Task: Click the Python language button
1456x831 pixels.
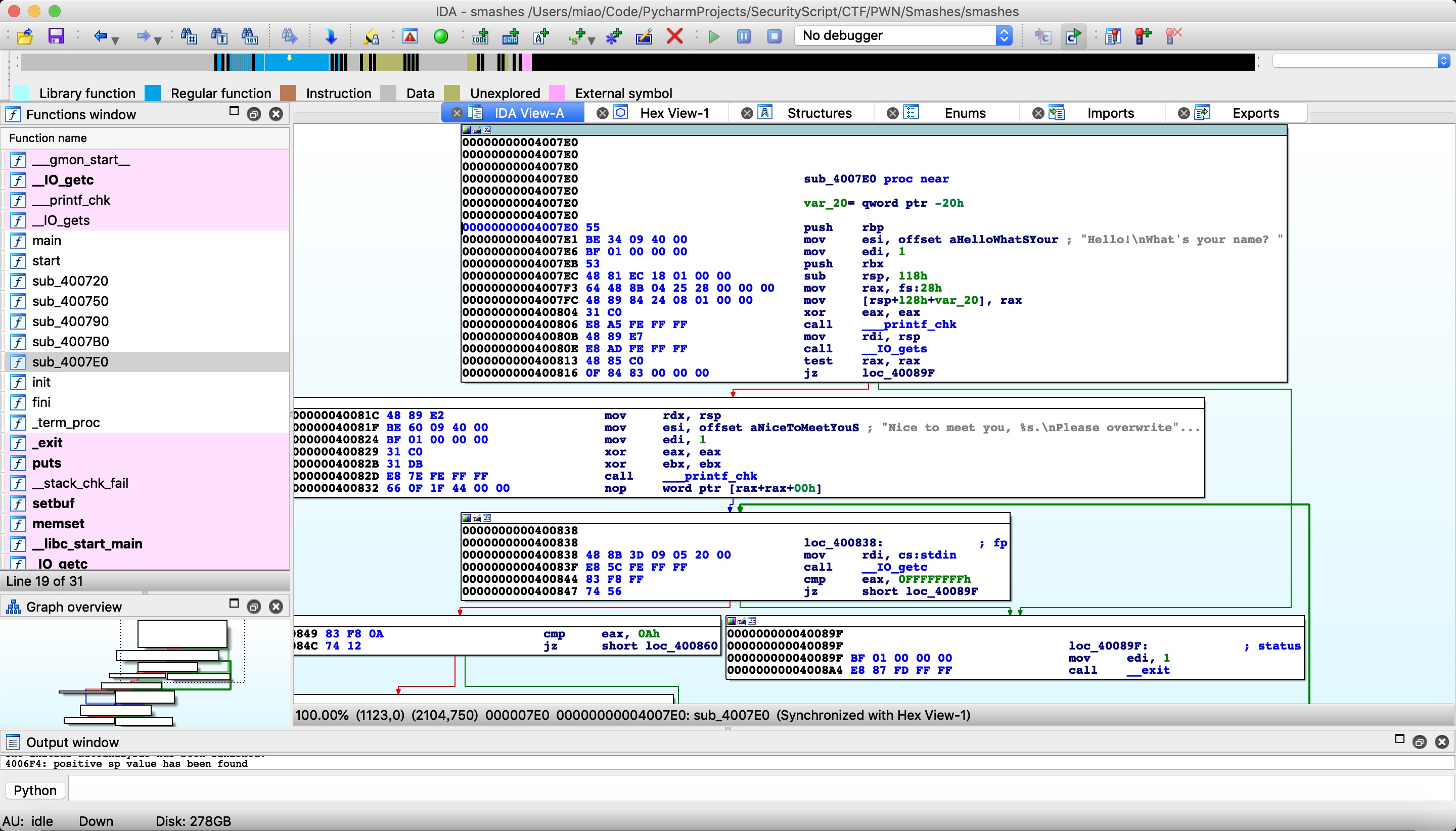Action: tap(35, 790)
